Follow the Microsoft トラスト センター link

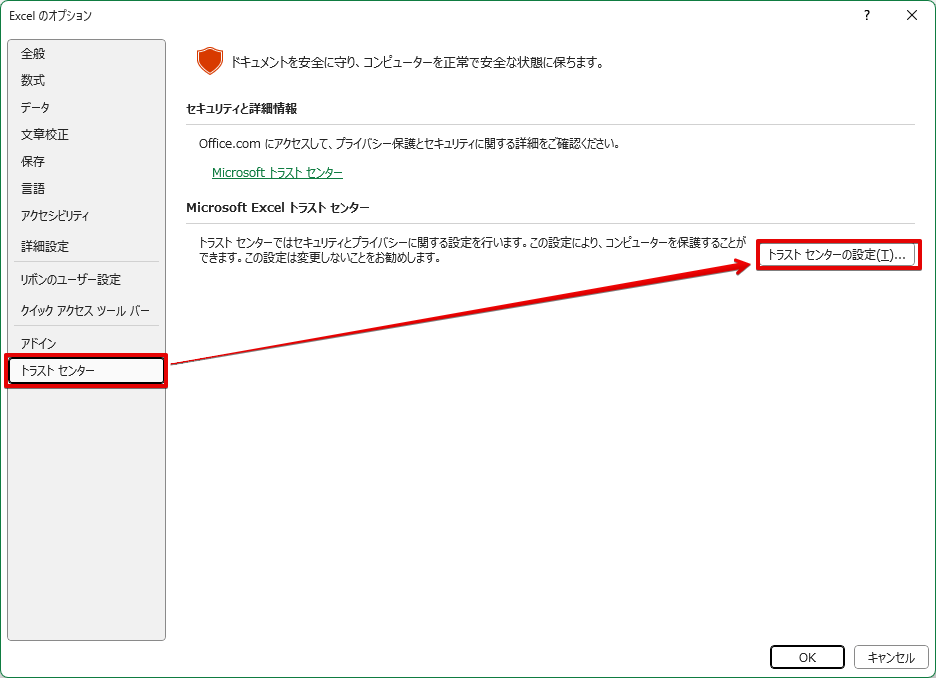click(x=277, y=172)
